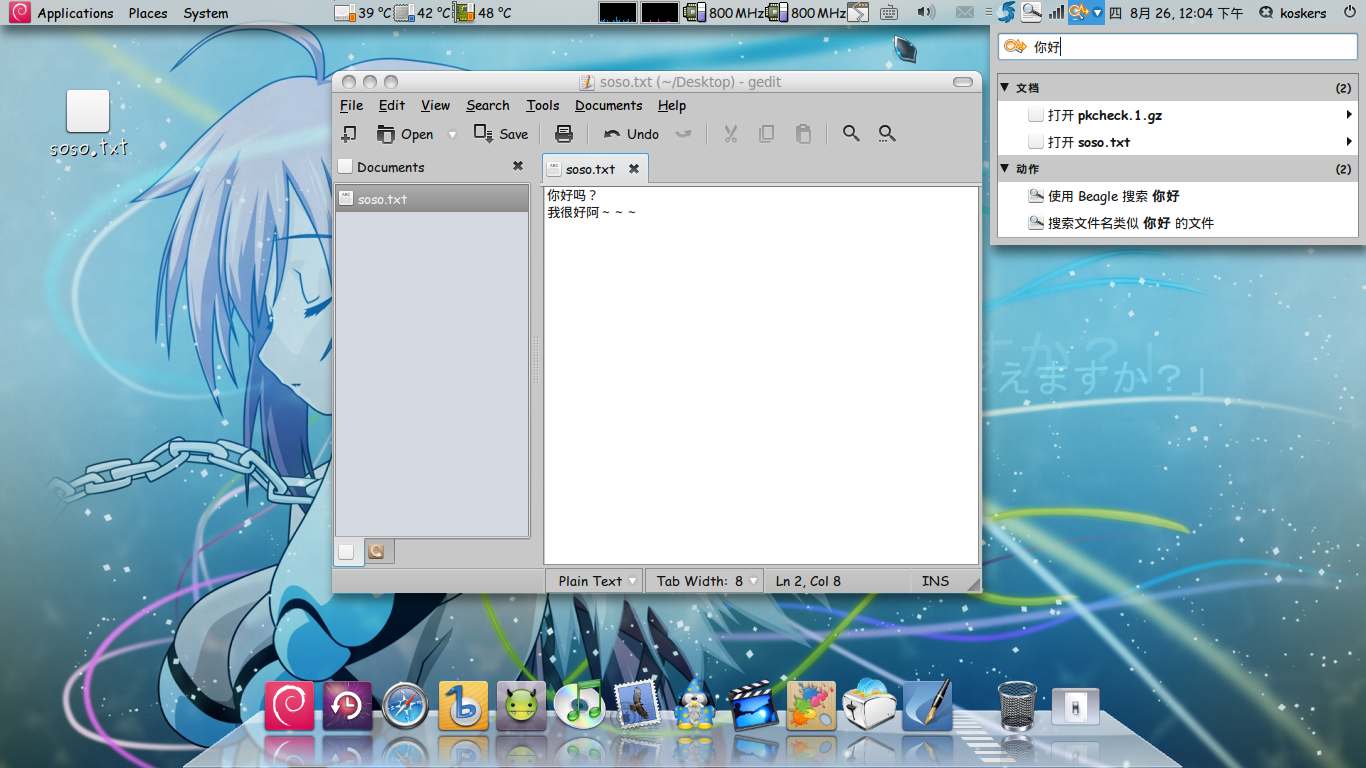Open the File menu in gedit
Viewport: 1366px width, 768px height.
tap(351, 105)
